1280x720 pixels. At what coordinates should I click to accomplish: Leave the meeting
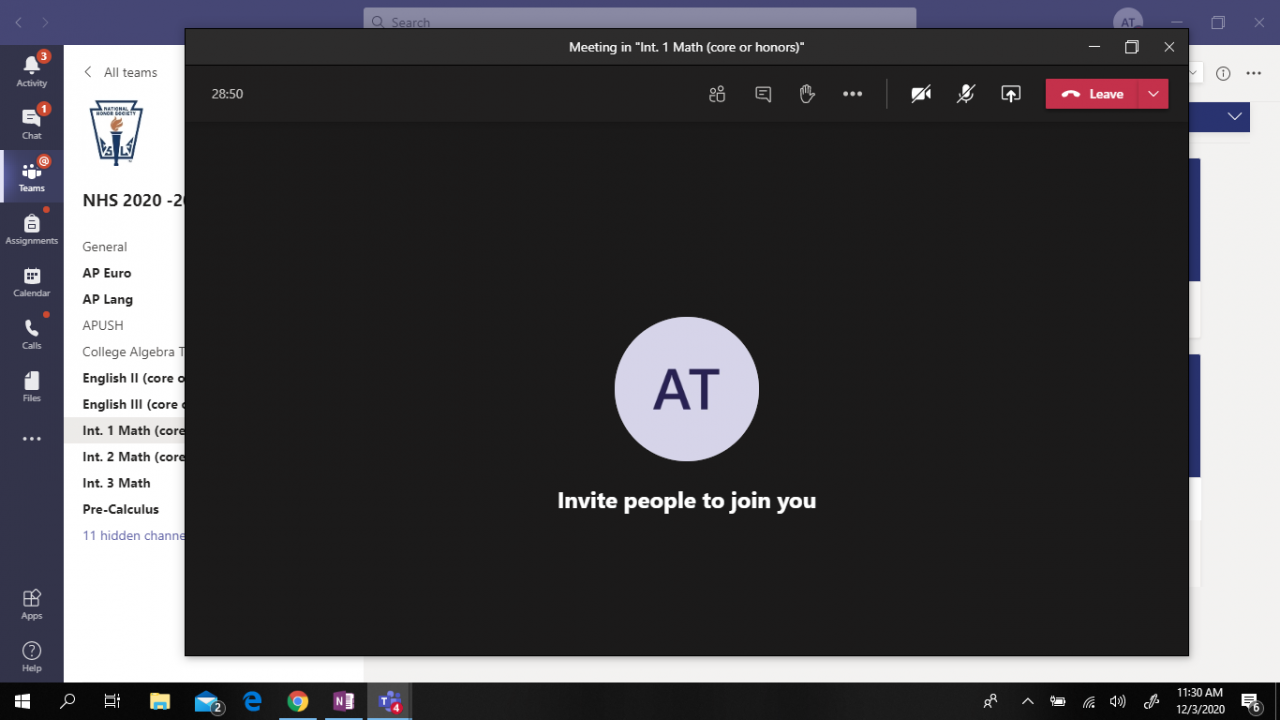point(1092,94)
